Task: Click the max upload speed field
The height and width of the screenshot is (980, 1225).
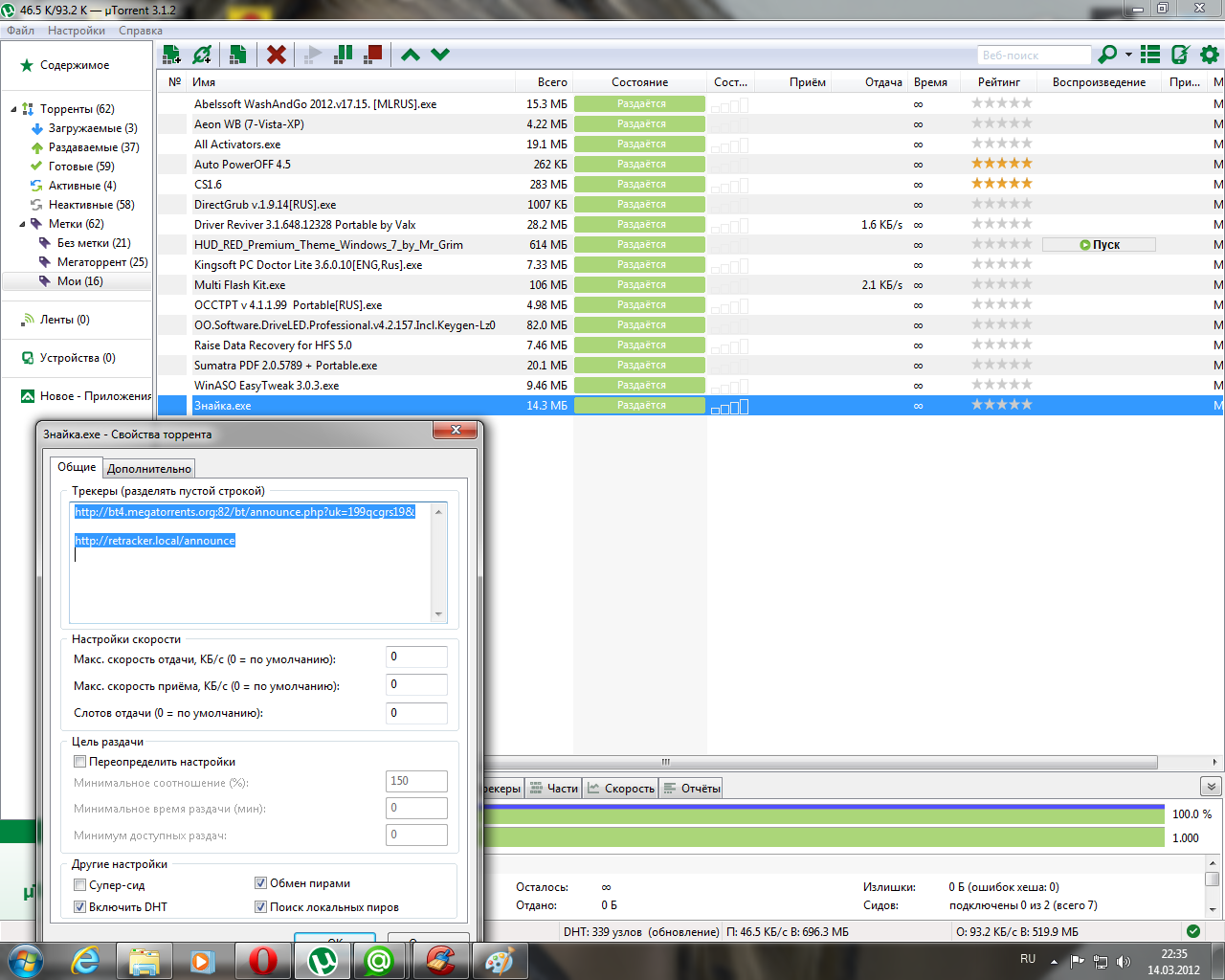Action: (x=416, y=657)
